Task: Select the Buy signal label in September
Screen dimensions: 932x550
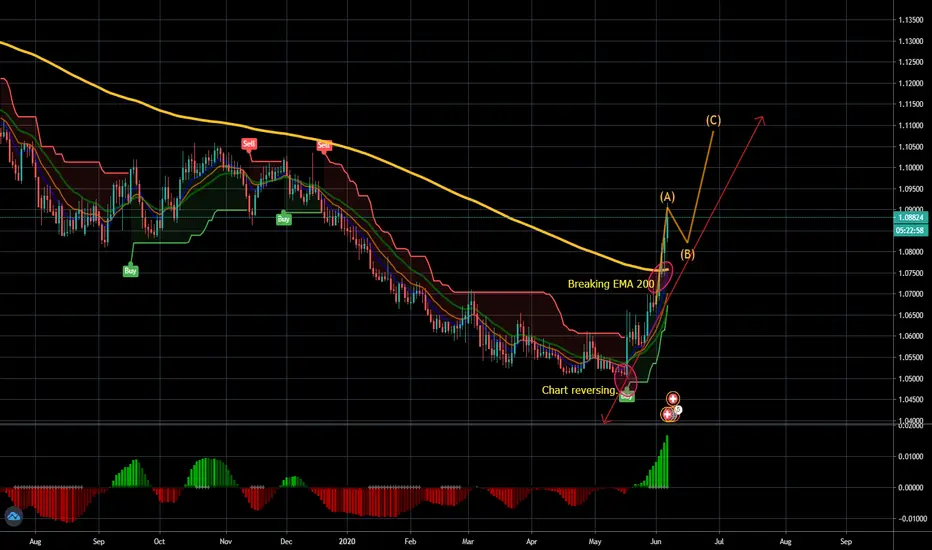Action: pos(130,271)
